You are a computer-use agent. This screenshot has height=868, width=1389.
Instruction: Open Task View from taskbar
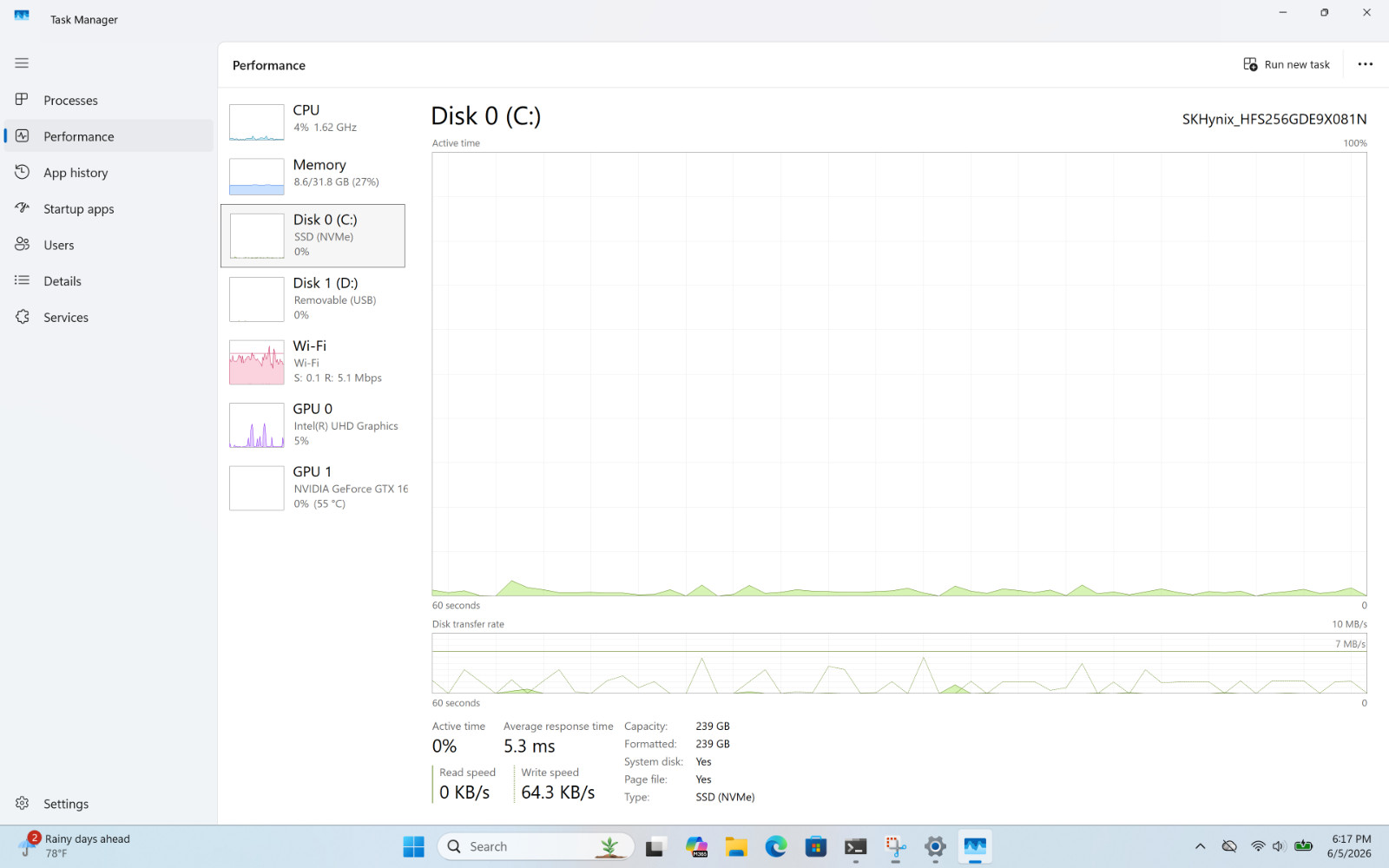point(655,846)
